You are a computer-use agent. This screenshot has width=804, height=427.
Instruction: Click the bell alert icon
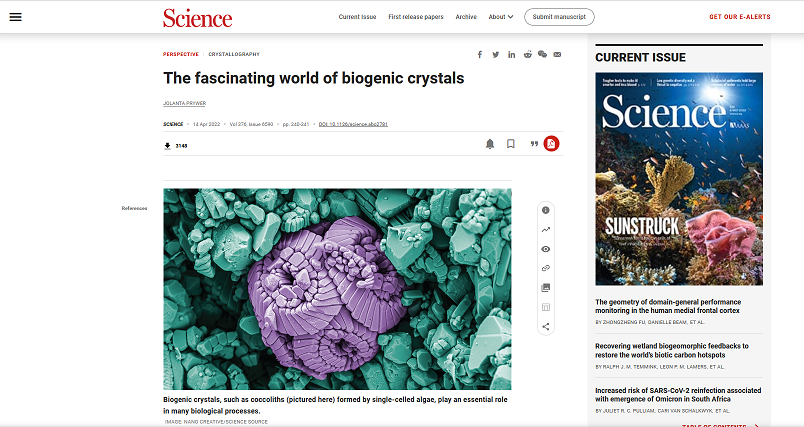coord(490,144)
